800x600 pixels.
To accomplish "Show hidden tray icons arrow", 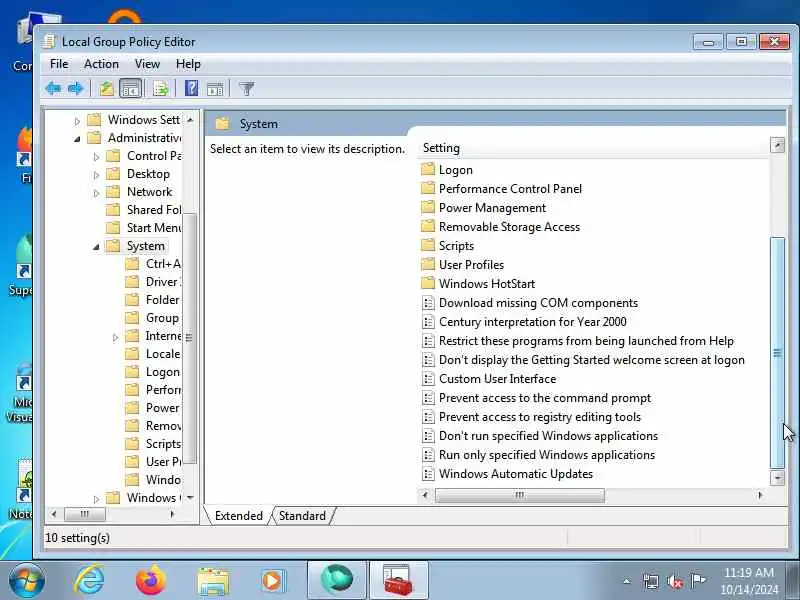I will pos(627,581).
